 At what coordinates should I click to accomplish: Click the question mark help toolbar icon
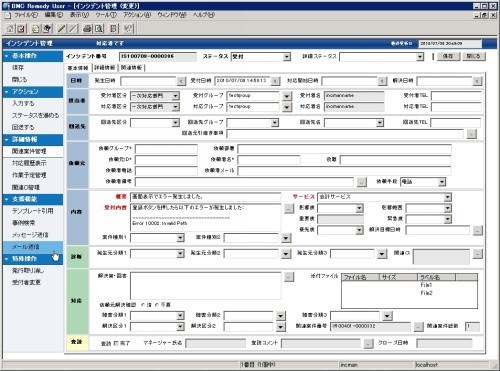pos(128,29)
